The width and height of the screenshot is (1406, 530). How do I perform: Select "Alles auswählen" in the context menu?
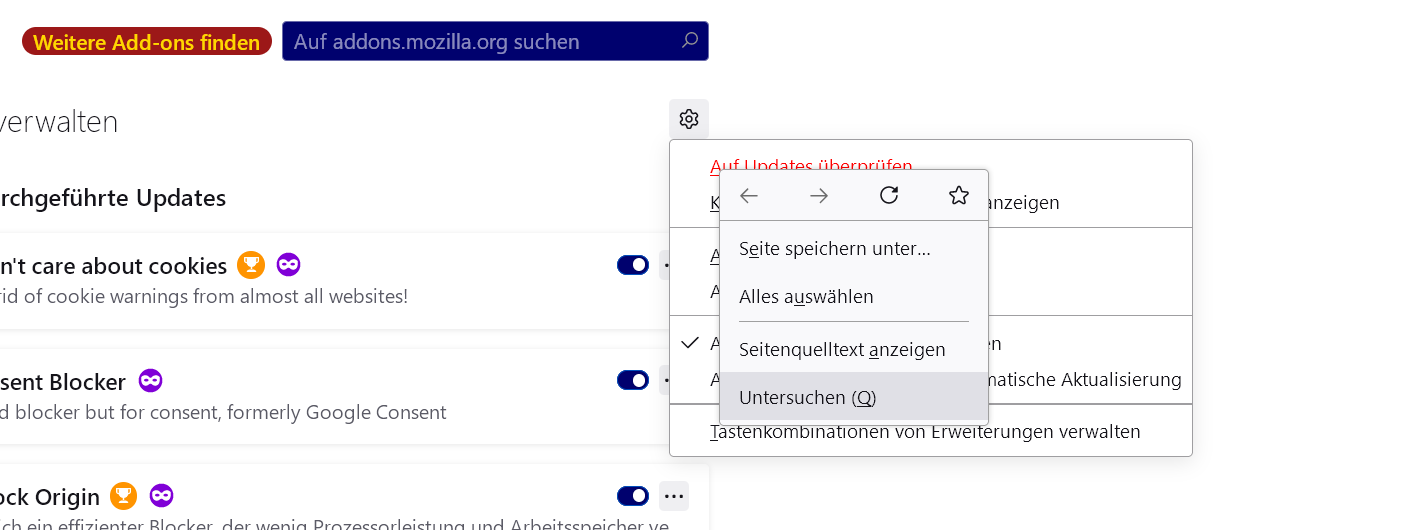[x=806, y=297]
